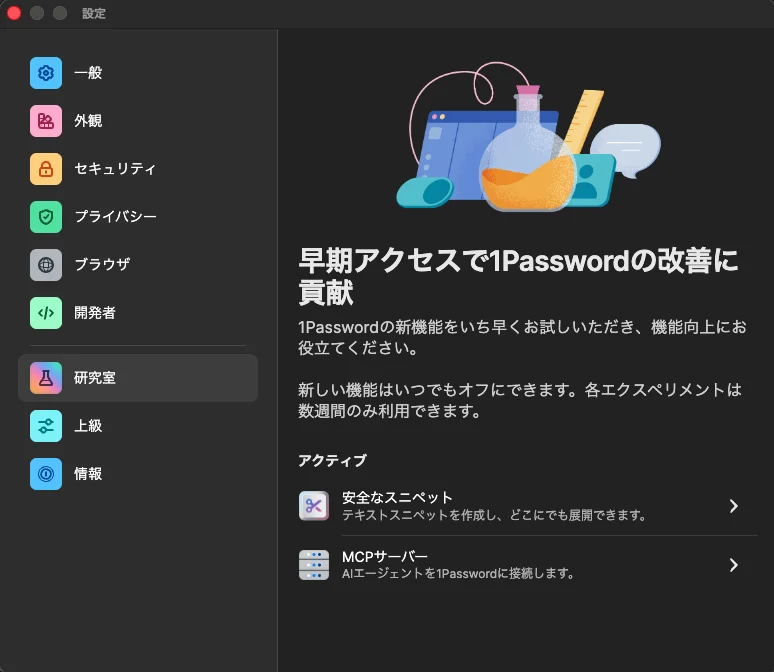Click the 1Passwordの新機能をいち早く paragraph
Viewport: 774px width, 672px height.
[522, 337]
